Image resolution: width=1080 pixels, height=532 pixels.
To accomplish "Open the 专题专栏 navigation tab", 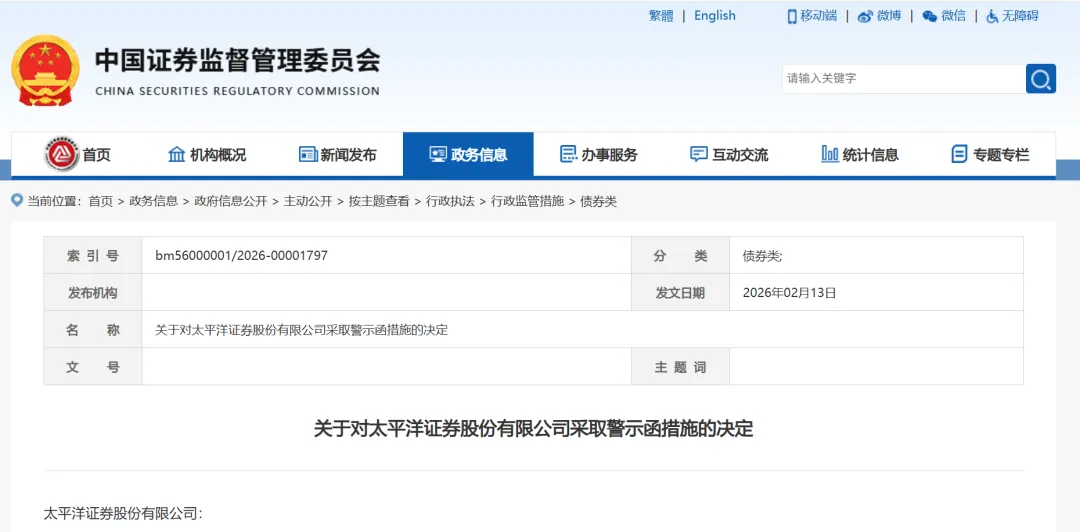I will point(990,154).
